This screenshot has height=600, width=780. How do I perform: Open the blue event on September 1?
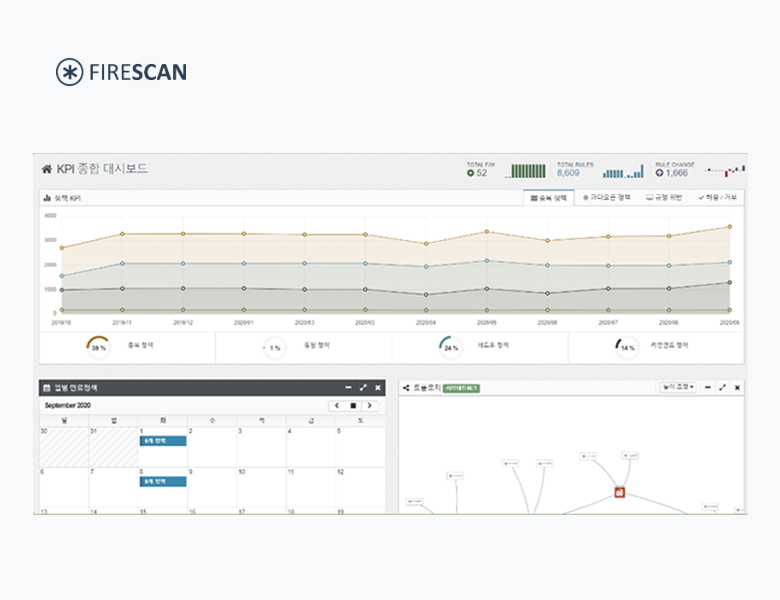tap(163, 440)
